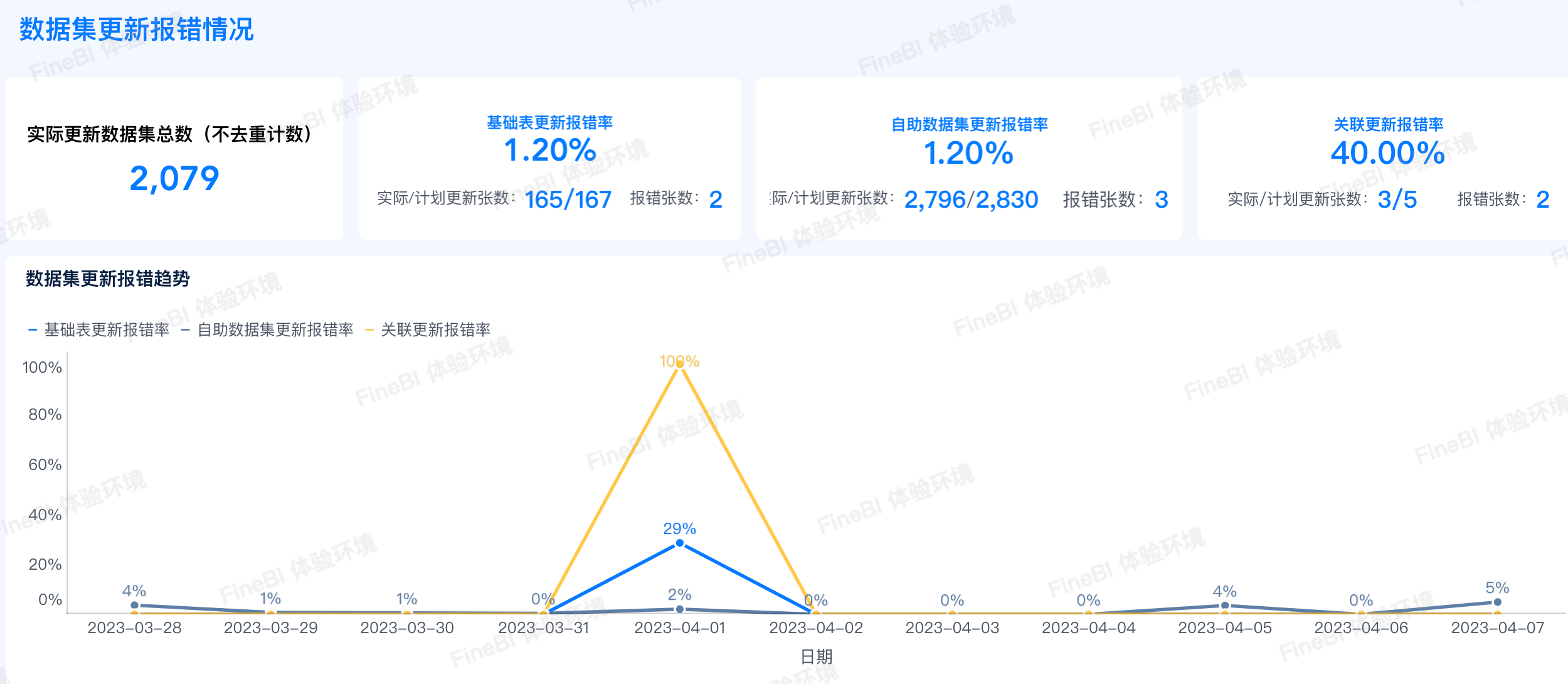Click yellow legend marker for 关联更新报错率
1568x684 pixels.
[x=369, y=329]
